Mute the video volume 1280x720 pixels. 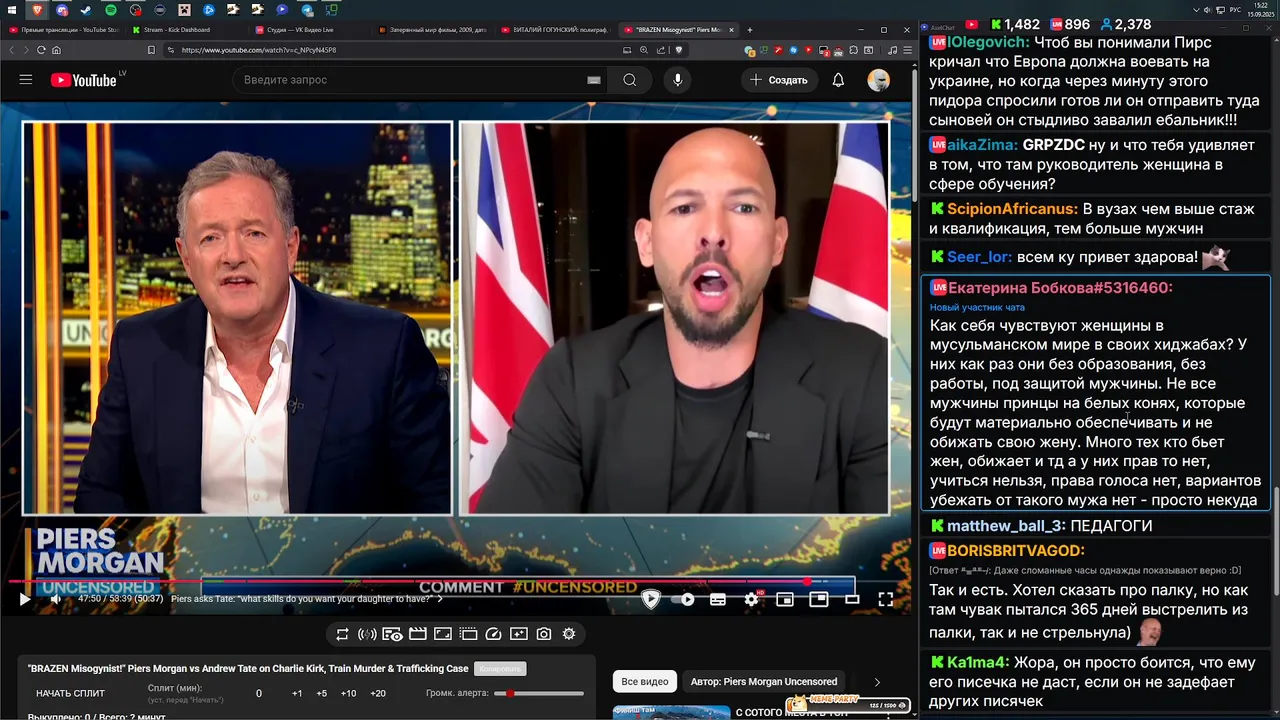[x=55, y=599]
